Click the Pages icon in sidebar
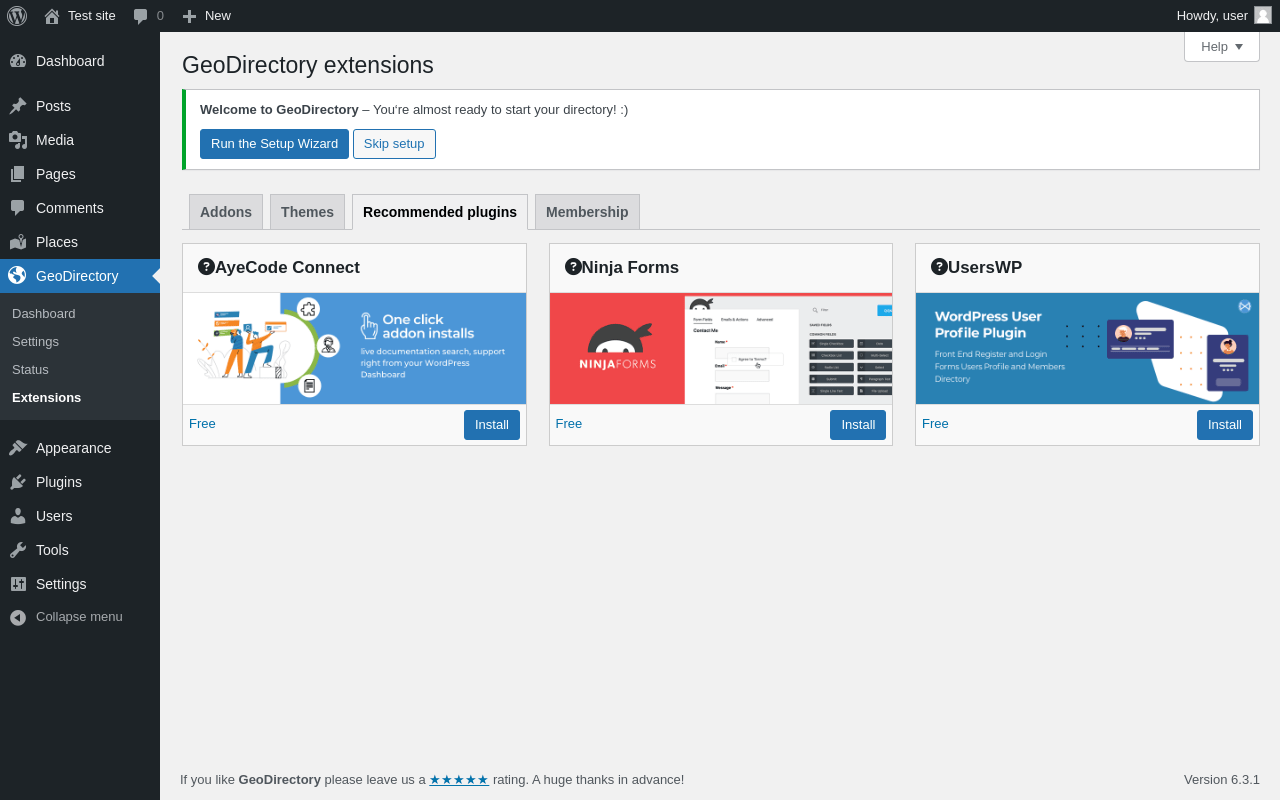 (x=18, y=174)
